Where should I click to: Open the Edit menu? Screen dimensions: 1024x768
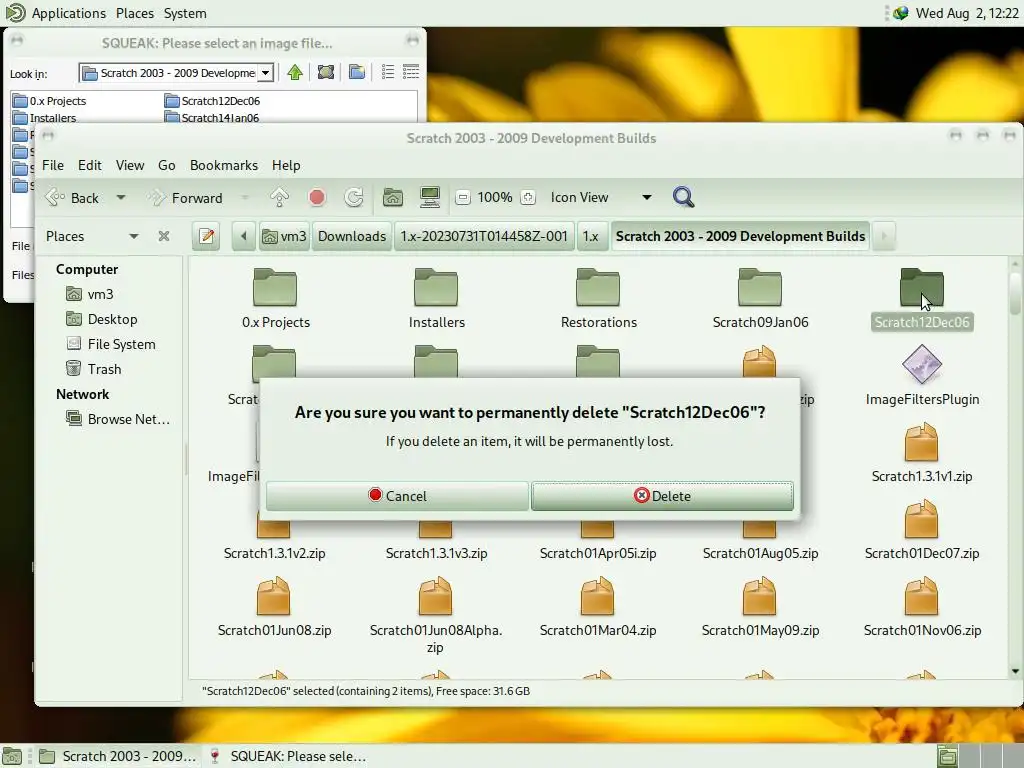pyautogui.click(x=89, y=165)
